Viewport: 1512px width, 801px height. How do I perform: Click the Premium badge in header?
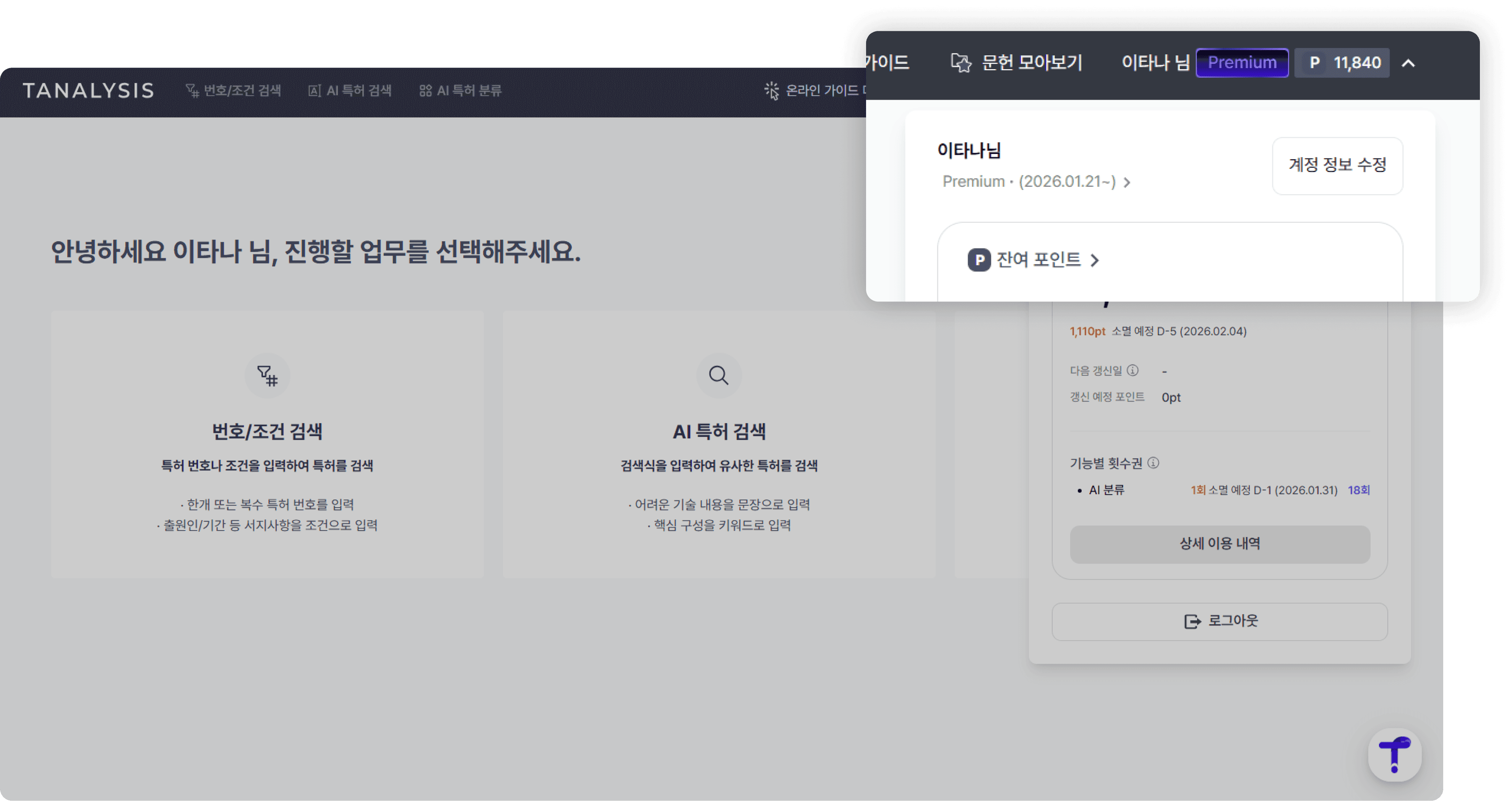1242,62
